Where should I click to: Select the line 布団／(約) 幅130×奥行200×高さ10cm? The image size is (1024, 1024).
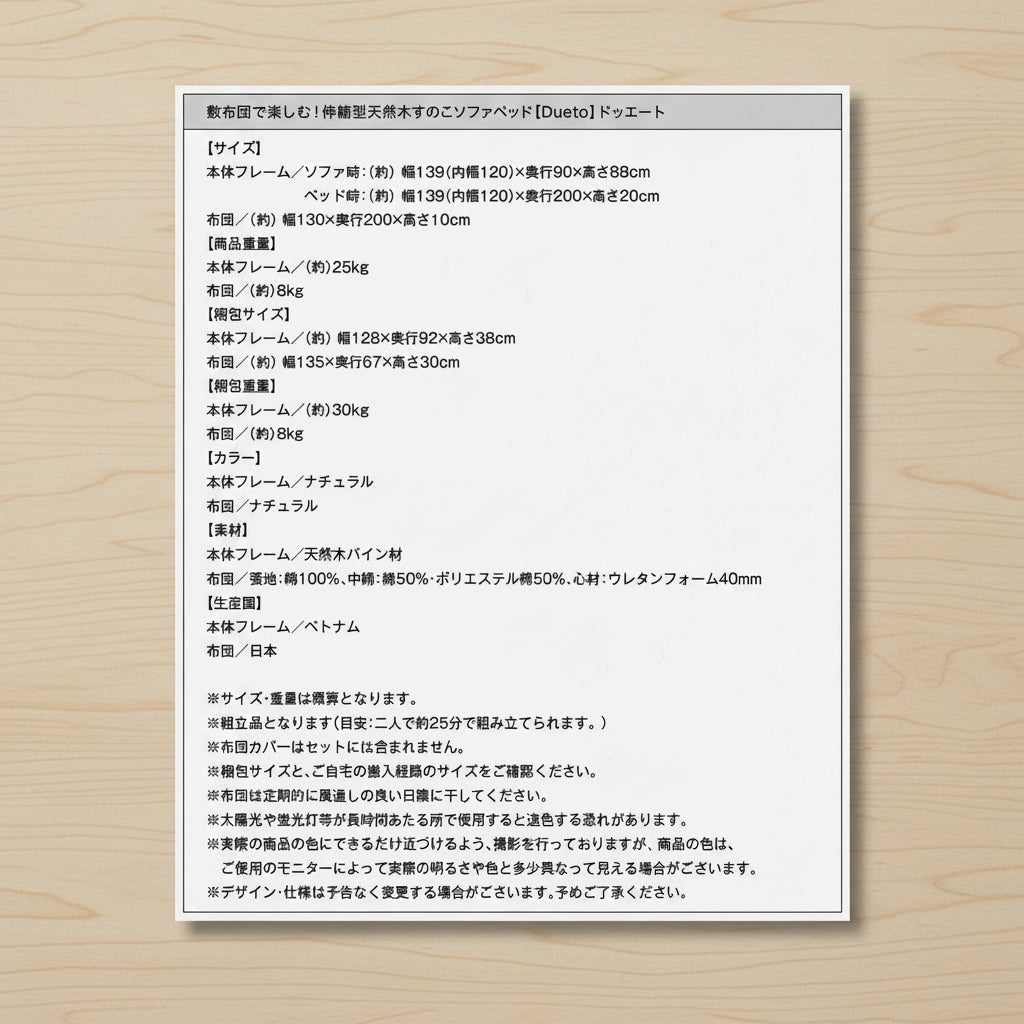coord(338,220)
